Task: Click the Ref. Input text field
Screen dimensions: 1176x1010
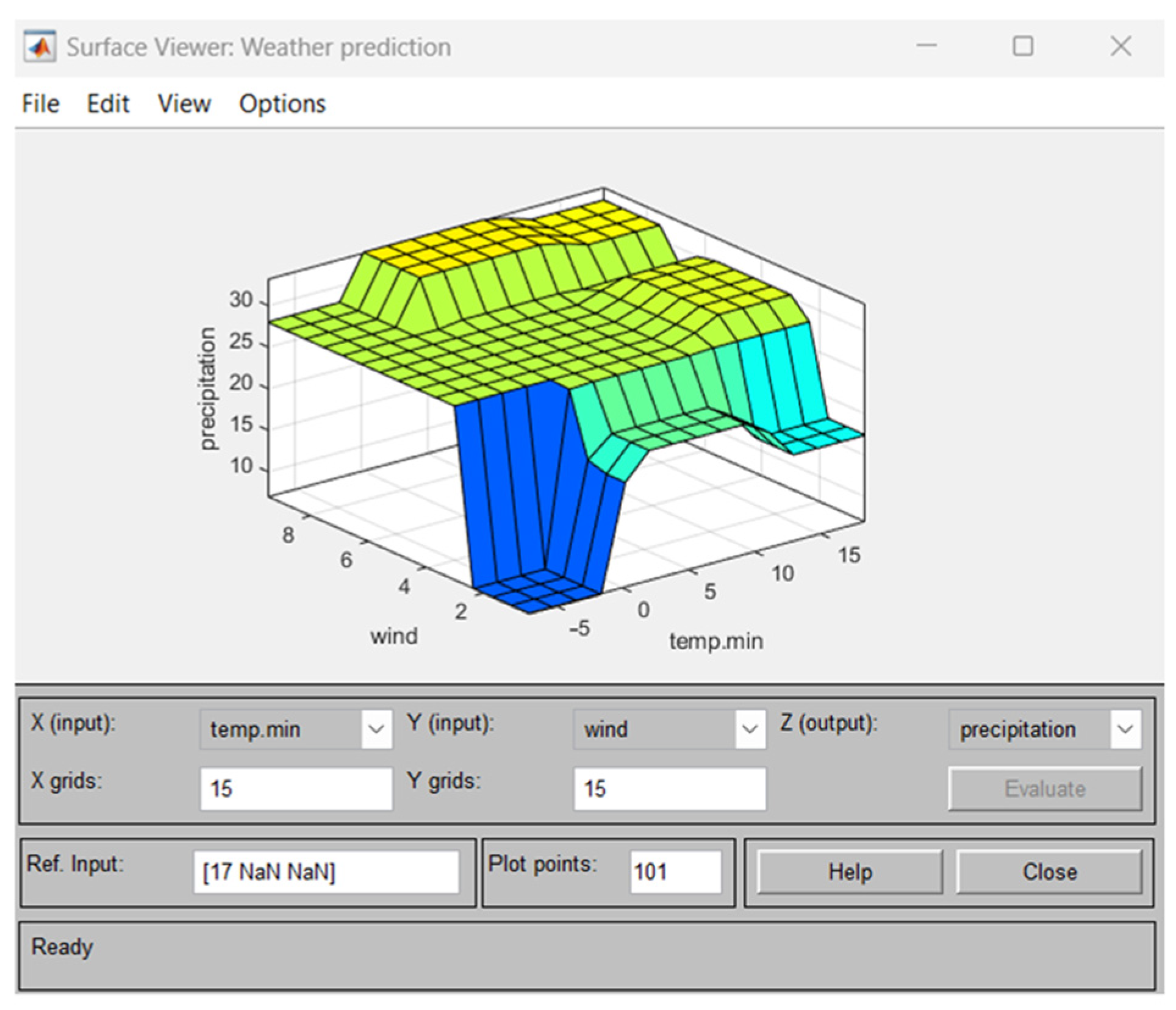Action: point(326,872)
